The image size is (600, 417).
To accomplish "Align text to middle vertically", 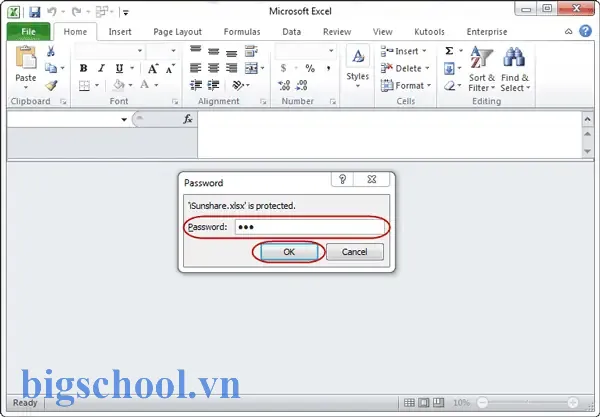I will coord(214,51).
